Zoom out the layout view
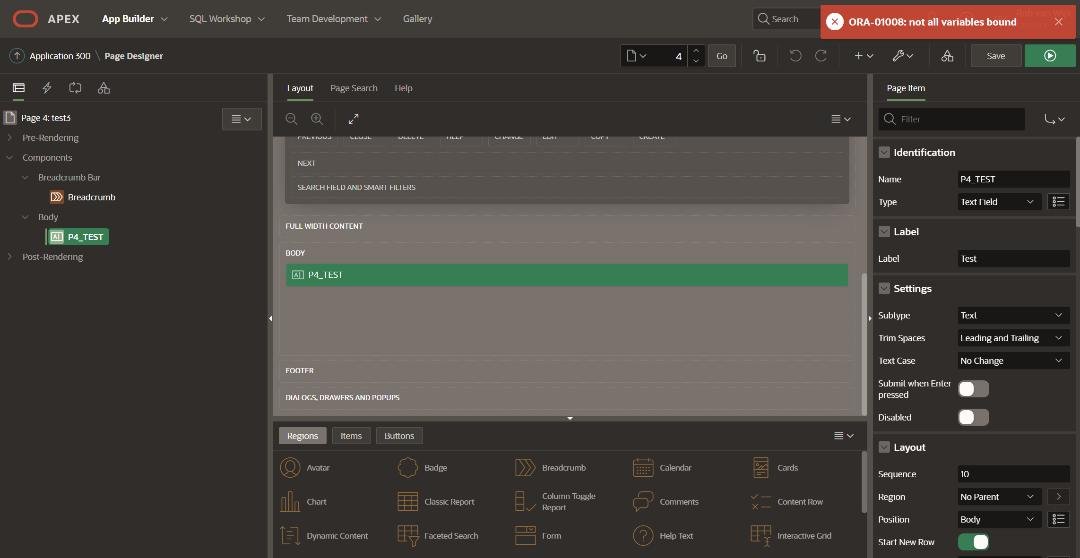This screenshot has height=558, width=1080. coord(291,118)
